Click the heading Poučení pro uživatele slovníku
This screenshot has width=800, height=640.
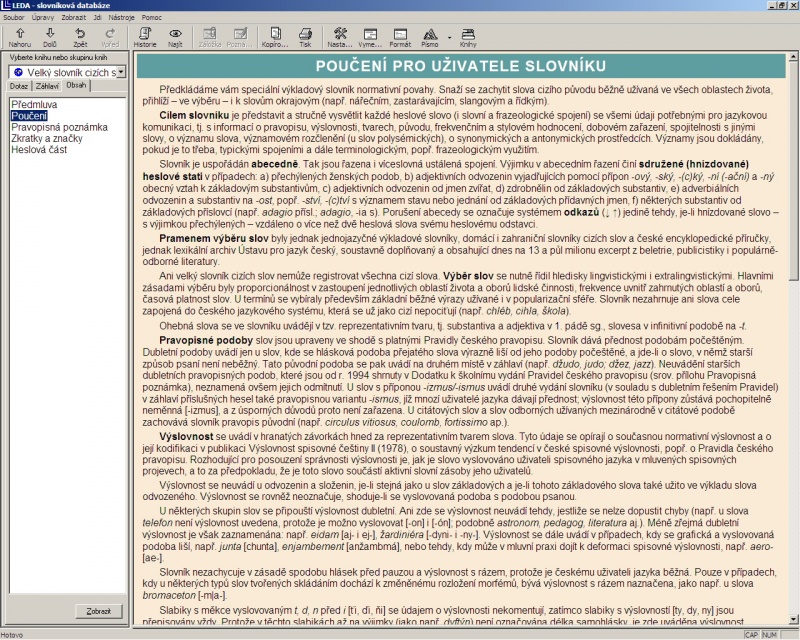[x=461, y=66]
